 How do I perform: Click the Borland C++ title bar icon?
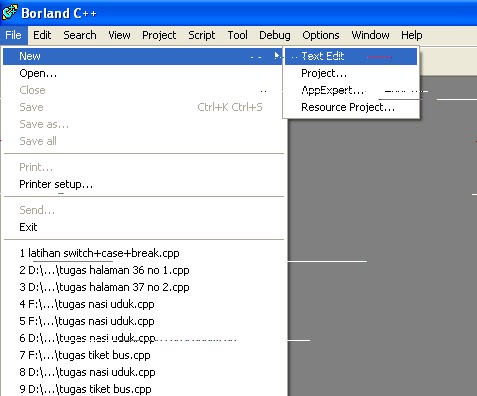(x=9, y=12)
